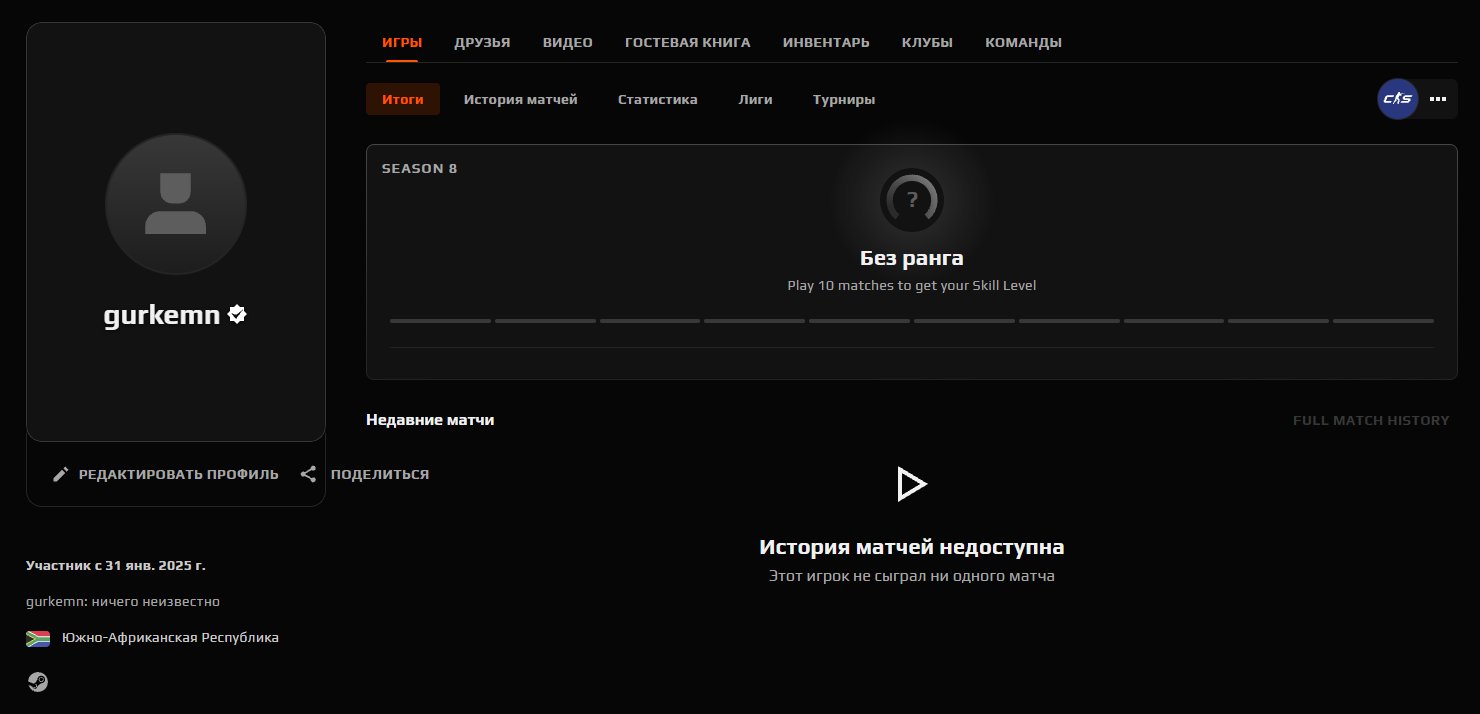Click 'История матчей недоступна' text
The width and height of the screenshot is (1480, 714).
pos(912,547)
